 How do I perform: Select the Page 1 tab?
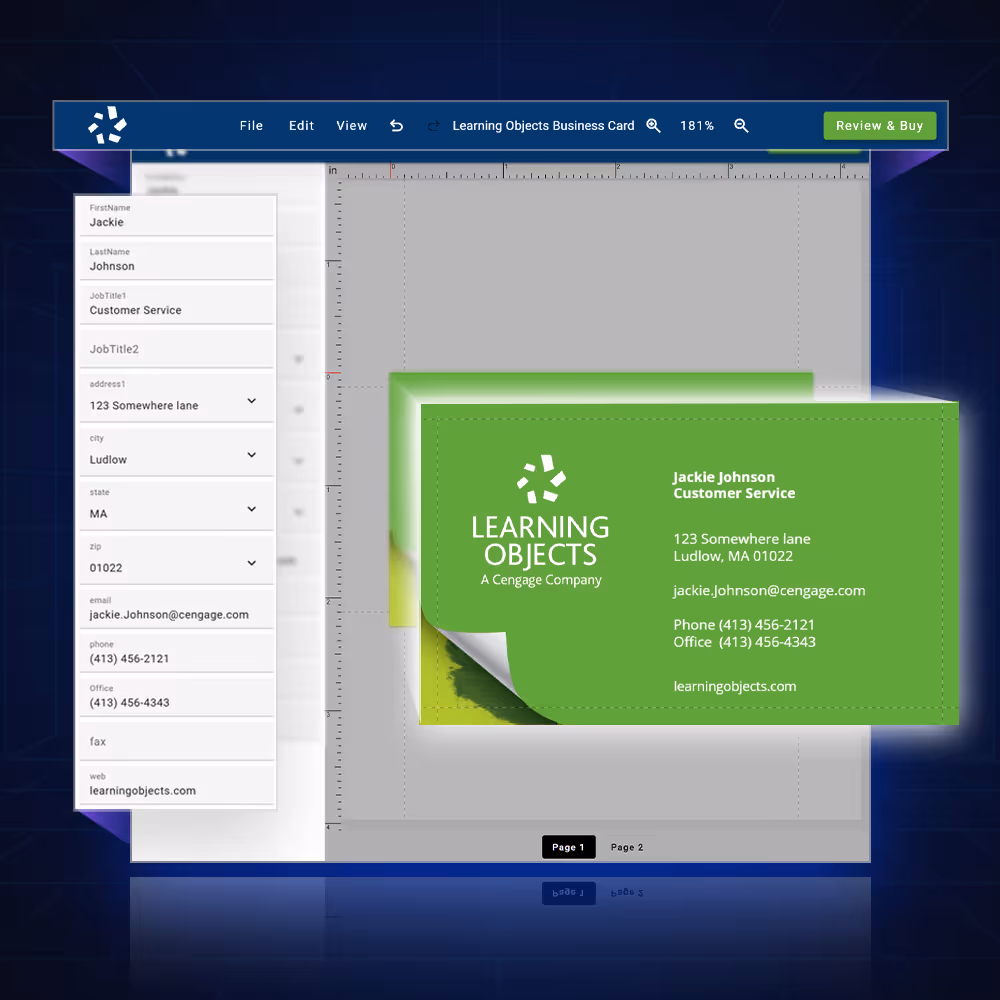pos(569,847)
